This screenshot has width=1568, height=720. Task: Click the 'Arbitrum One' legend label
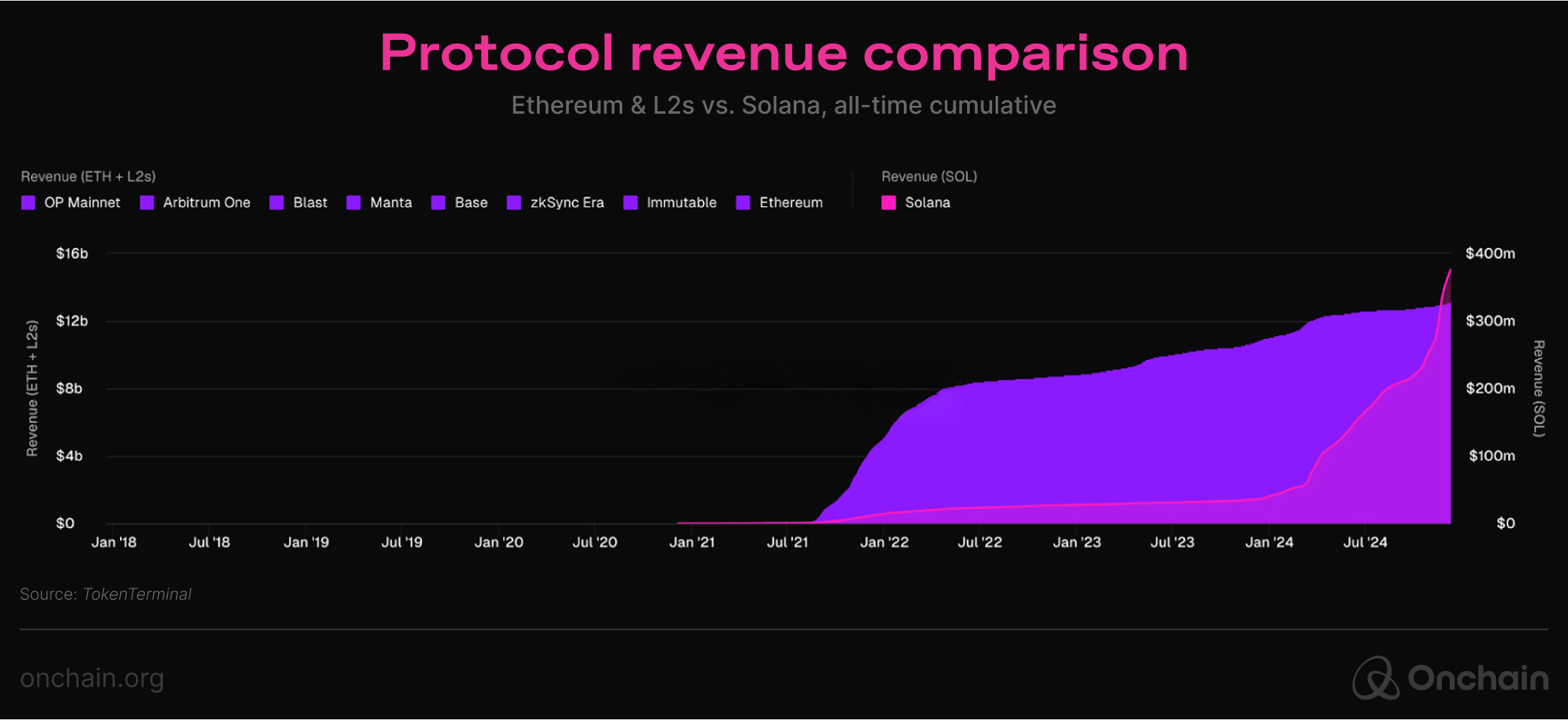point(206,203)
